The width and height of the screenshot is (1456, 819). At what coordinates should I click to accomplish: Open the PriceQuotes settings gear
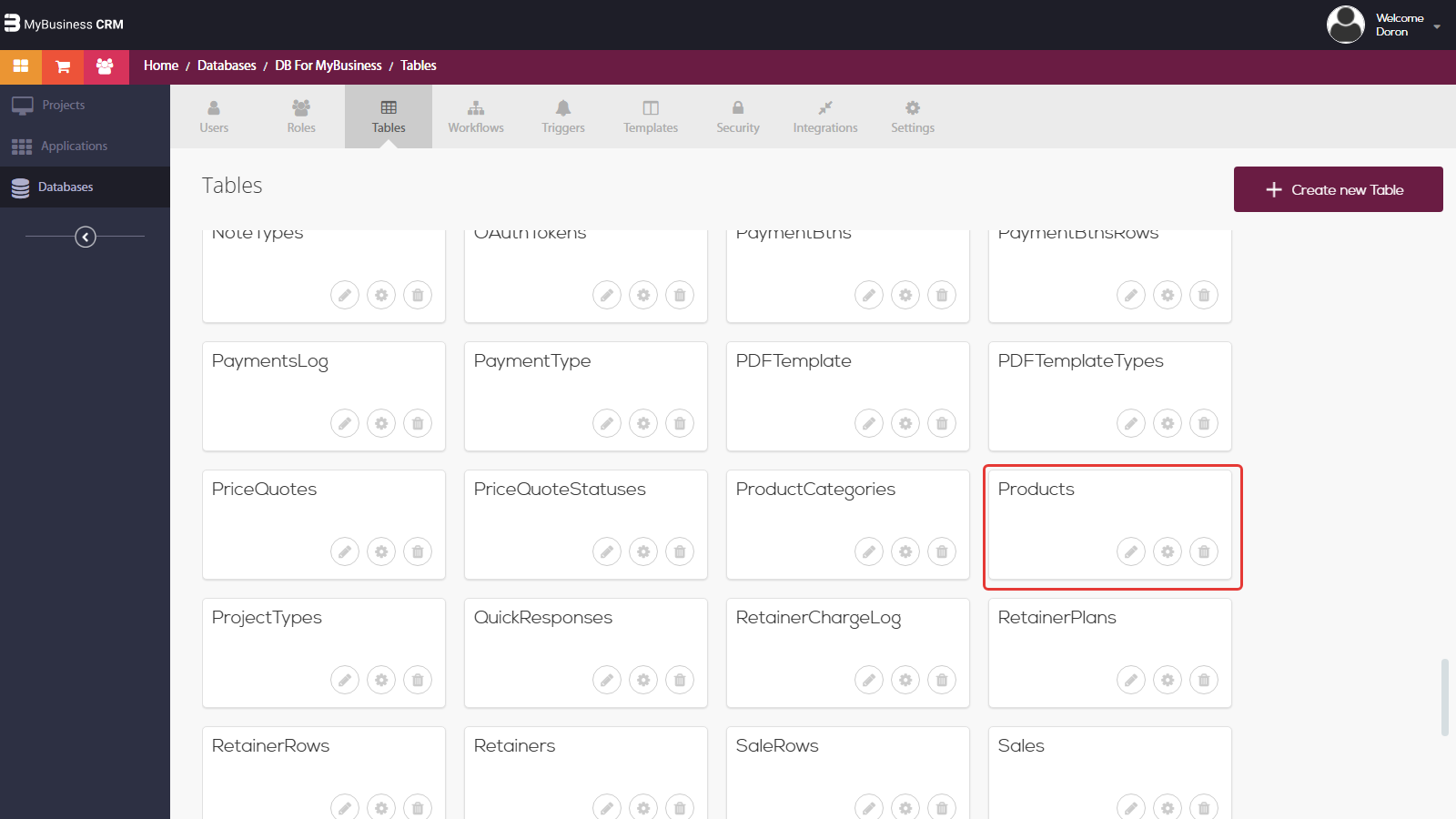tap(381, 551)
